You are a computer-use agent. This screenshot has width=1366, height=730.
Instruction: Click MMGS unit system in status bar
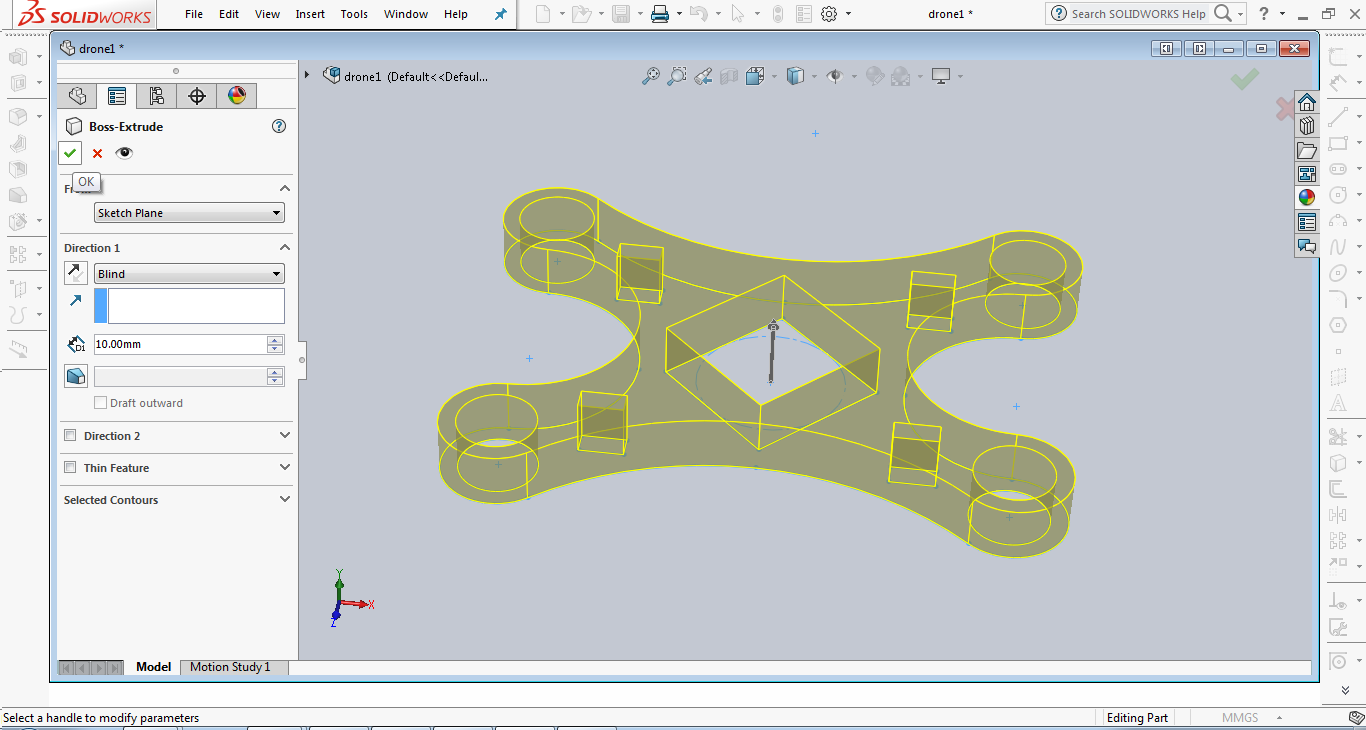click(x=1239, y=718)
